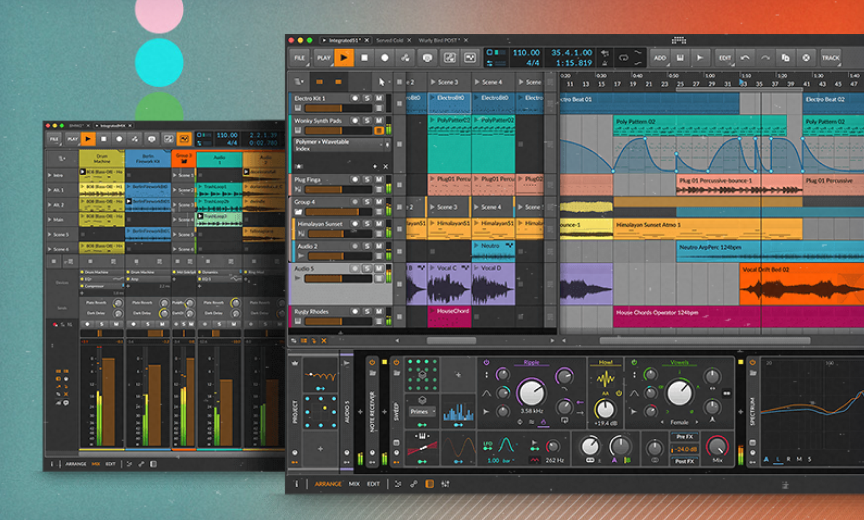Click the orange Play transport button
The image size is (864, 520).
pos(344,58)
